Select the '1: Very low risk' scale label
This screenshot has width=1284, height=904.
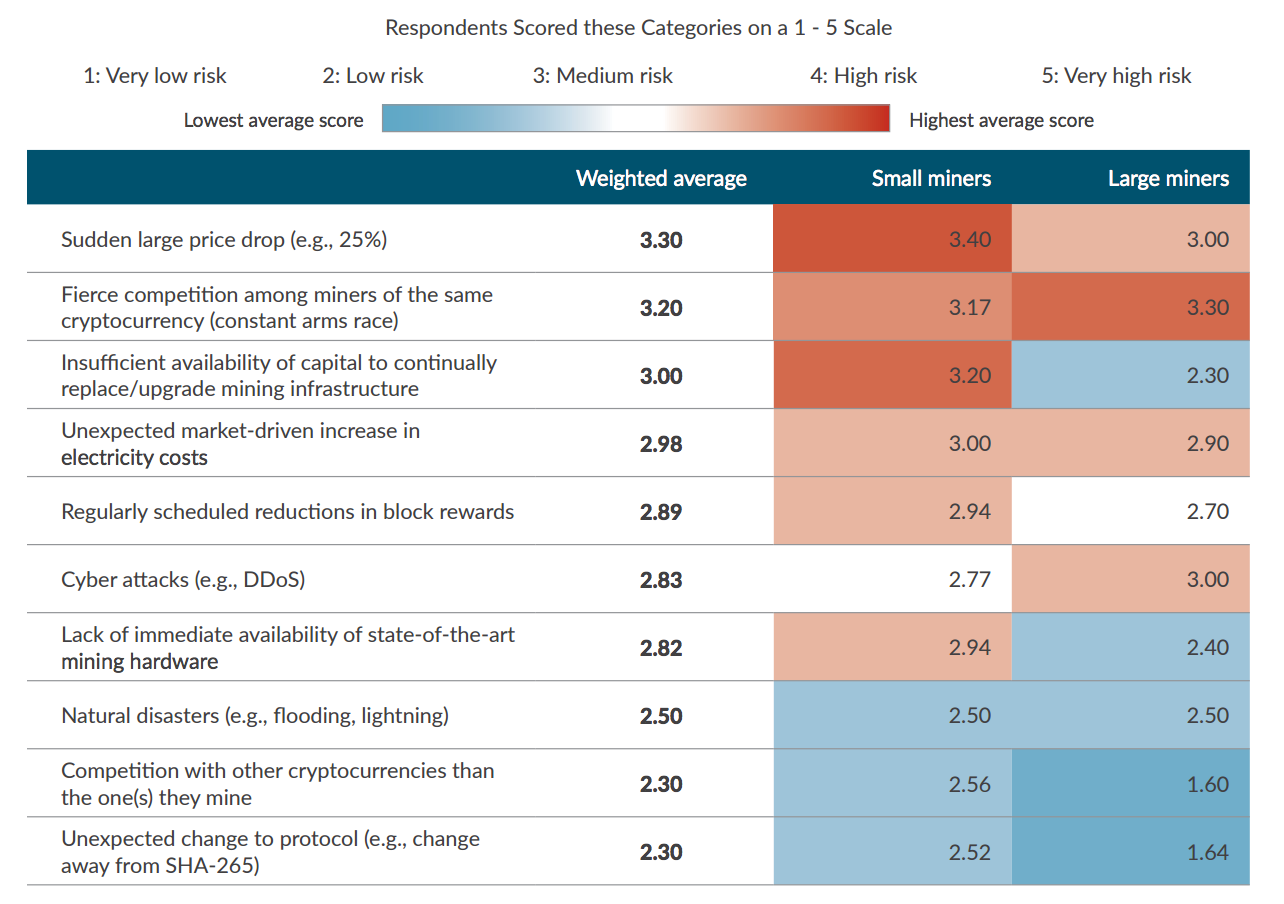[x=155, y=76]
